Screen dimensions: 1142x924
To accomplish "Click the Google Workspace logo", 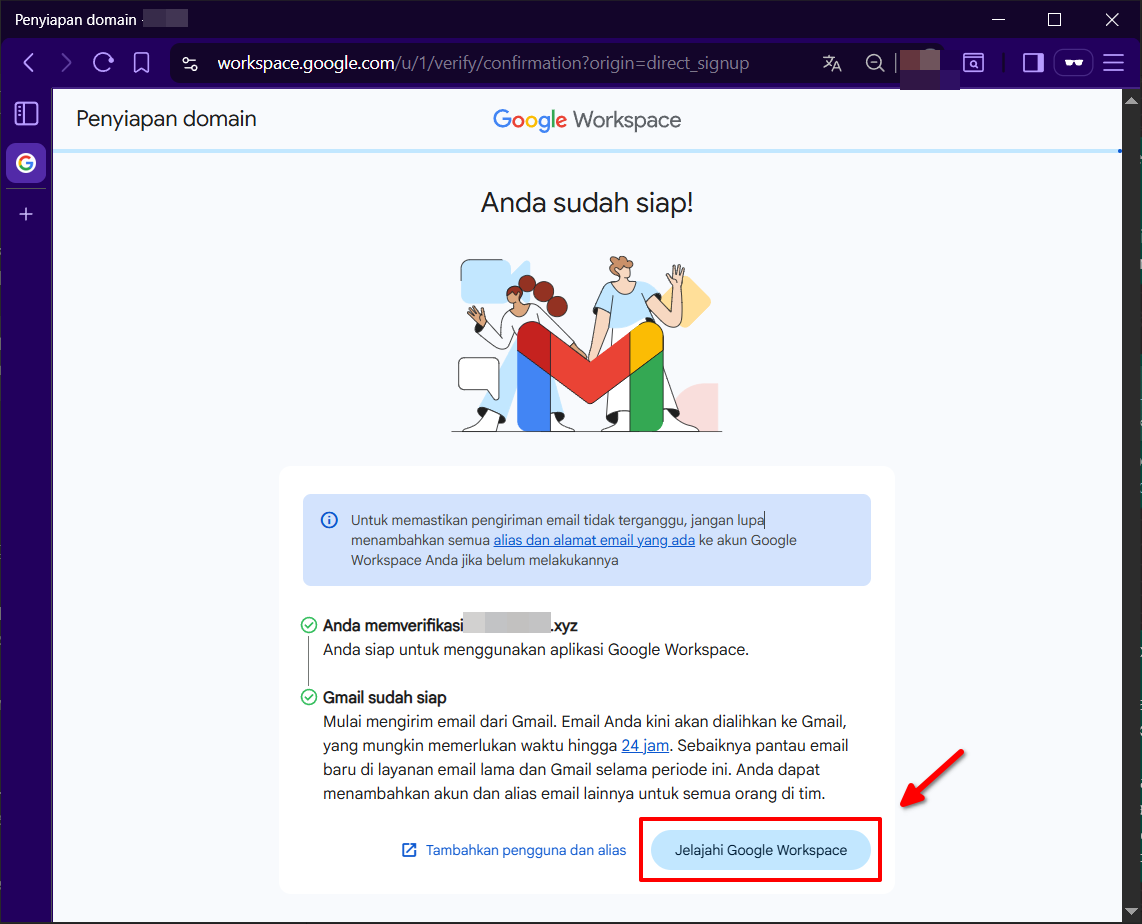I will point(587,120).
